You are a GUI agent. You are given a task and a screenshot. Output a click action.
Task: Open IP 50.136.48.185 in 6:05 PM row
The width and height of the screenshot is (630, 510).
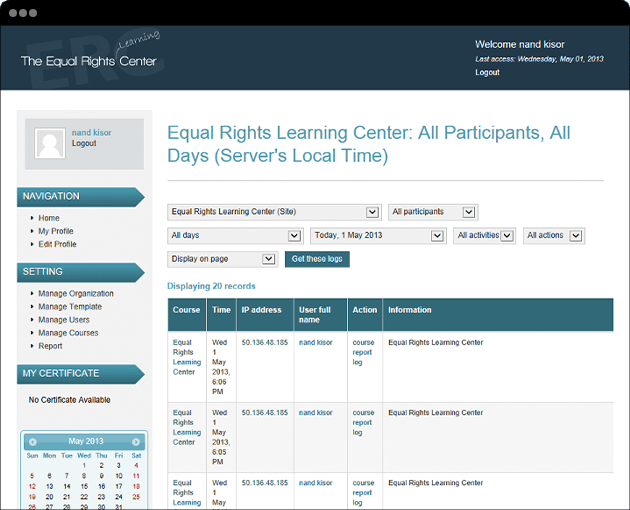point(265,413)
